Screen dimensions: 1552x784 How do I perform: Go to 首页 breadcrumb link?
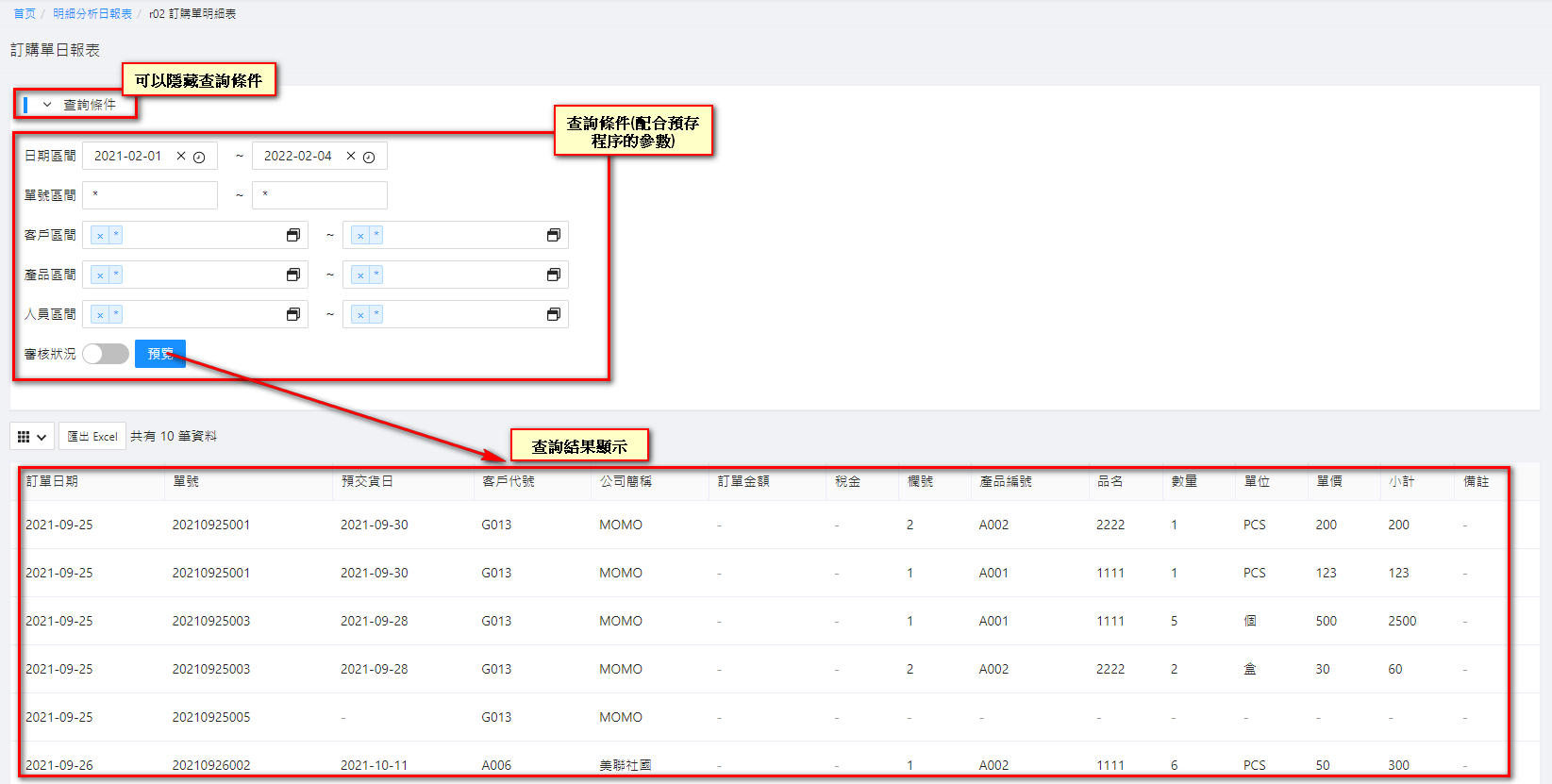[25, 14]
